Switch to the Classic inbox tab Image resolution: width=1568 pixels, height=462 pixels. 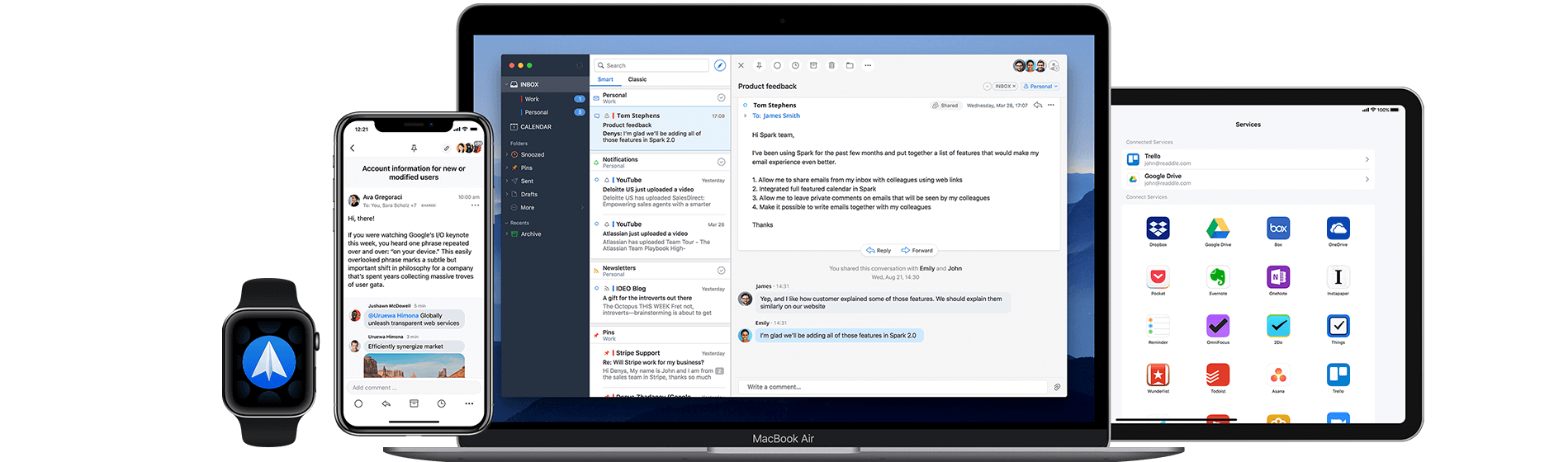(637, 79)
